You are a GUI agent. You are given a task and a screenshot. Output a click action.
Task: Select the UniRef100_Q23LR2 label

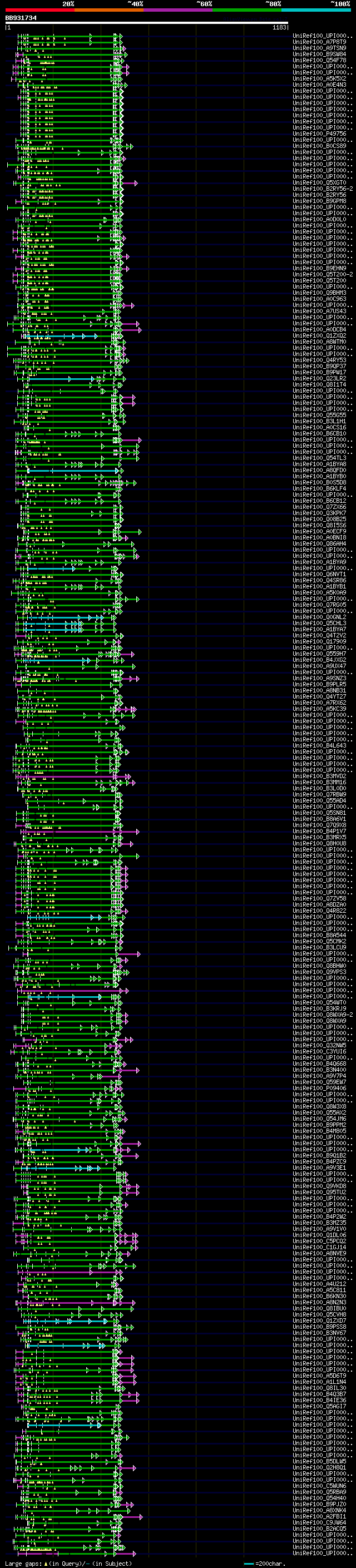tap(319, 379)
